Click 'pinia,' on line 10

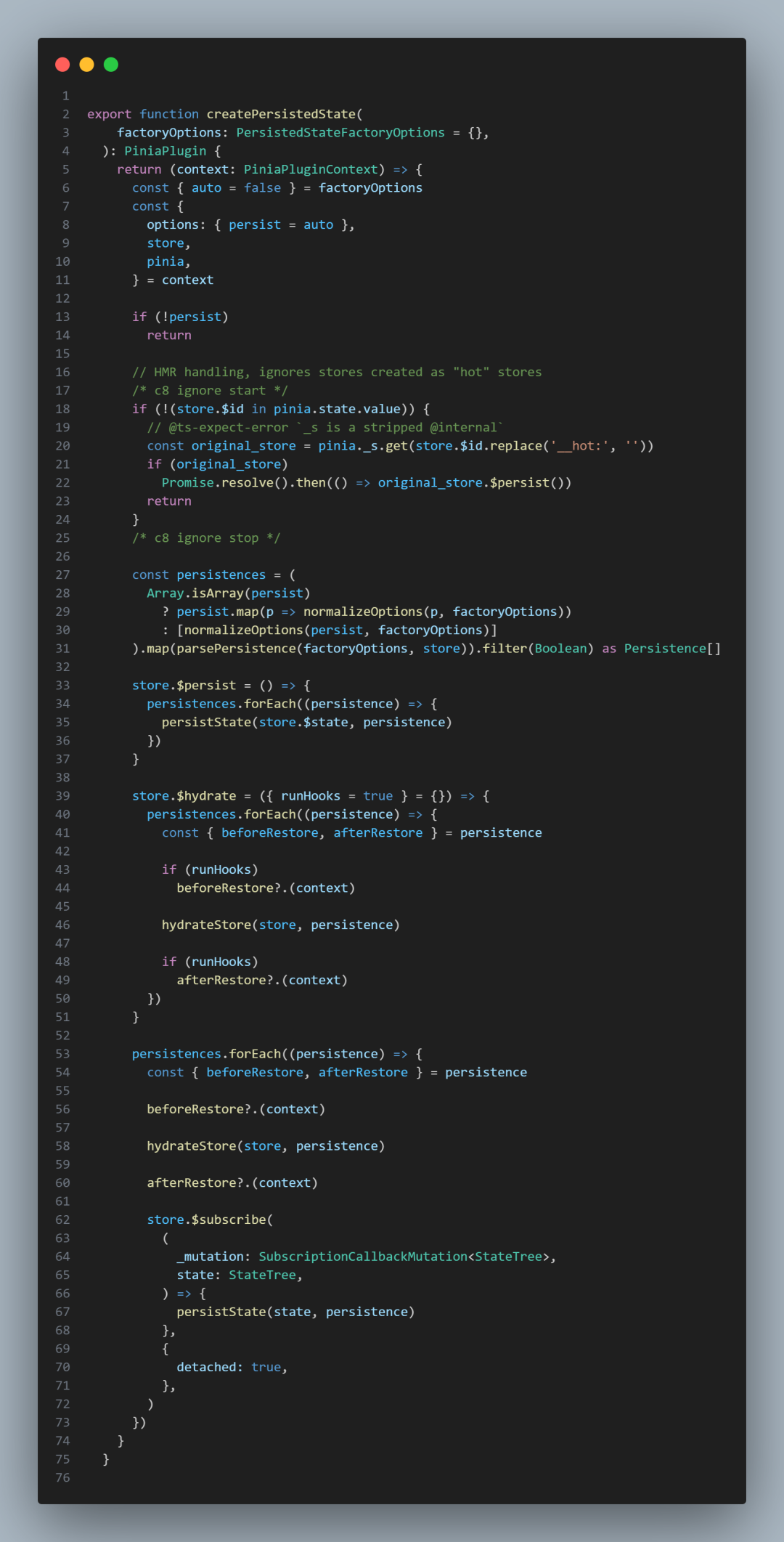(169, 261)
